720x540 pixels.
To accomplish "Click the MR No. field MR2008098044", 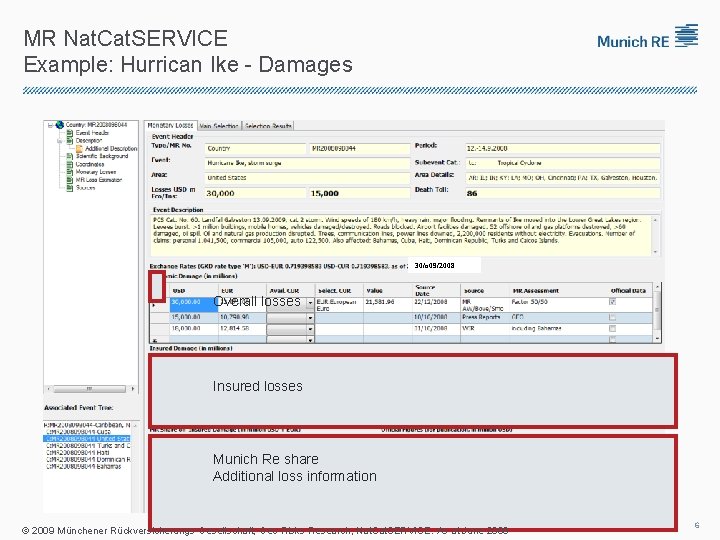I will point(360,148).
